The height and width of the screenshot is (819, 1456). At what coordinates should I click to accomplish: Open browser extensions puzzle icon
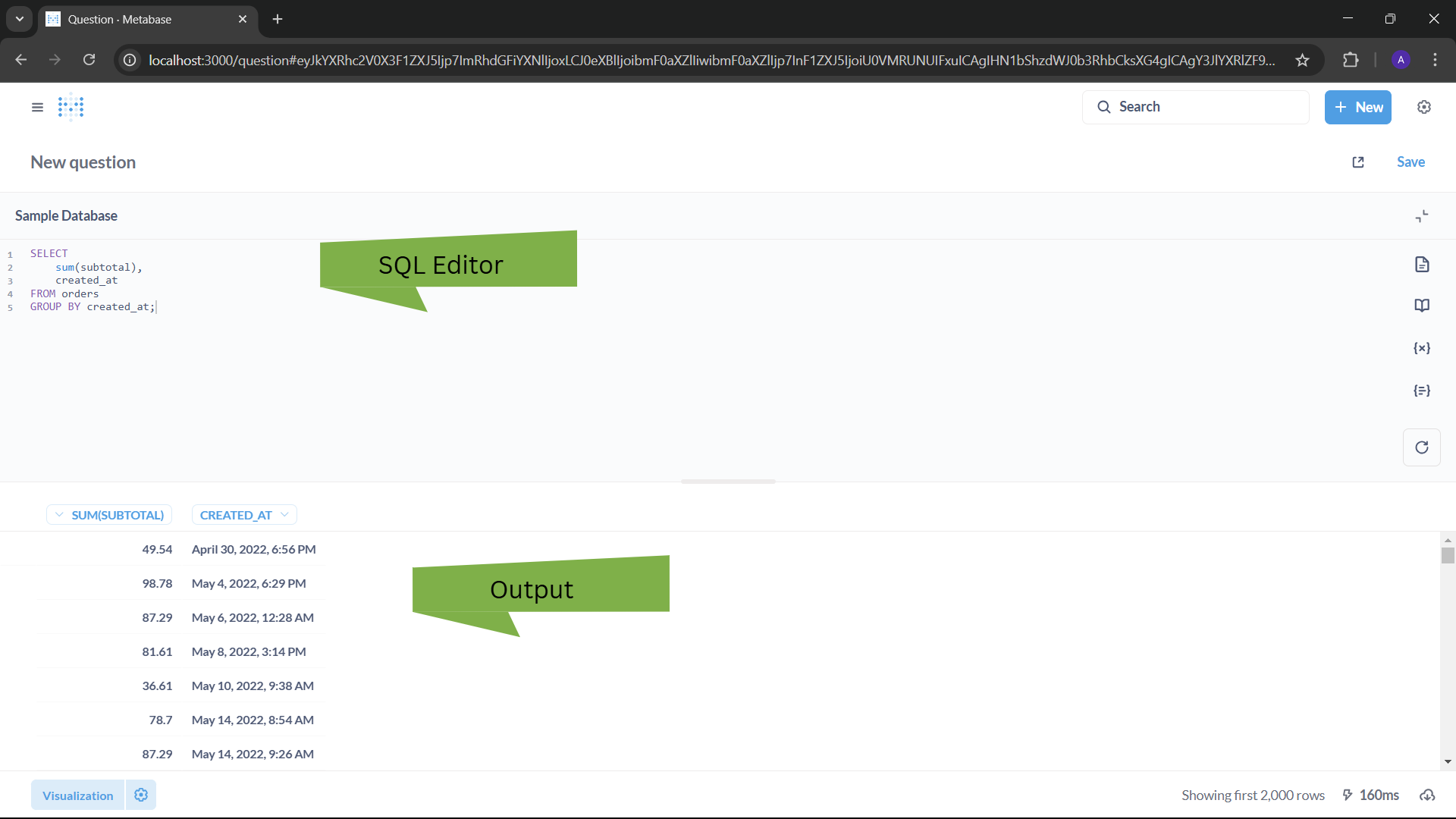point(1351,60)
